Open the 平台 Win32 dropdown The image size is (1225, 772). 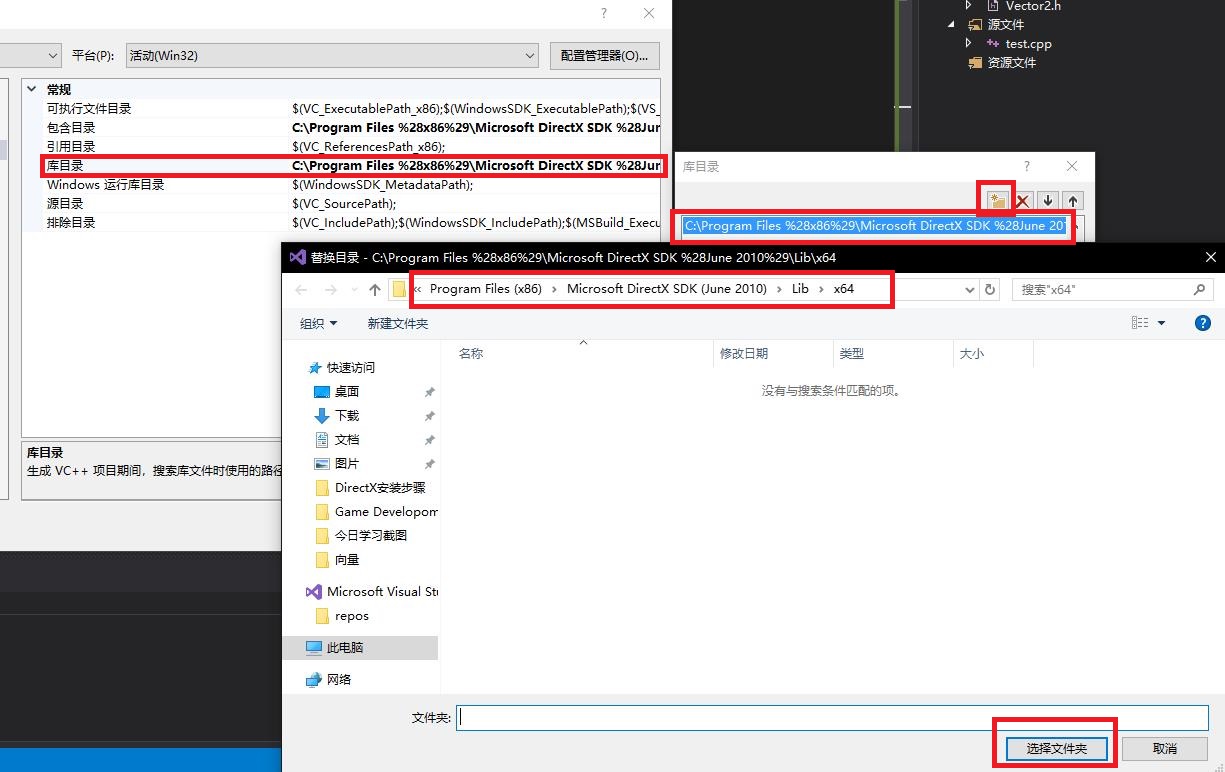(x=332, y=55)
